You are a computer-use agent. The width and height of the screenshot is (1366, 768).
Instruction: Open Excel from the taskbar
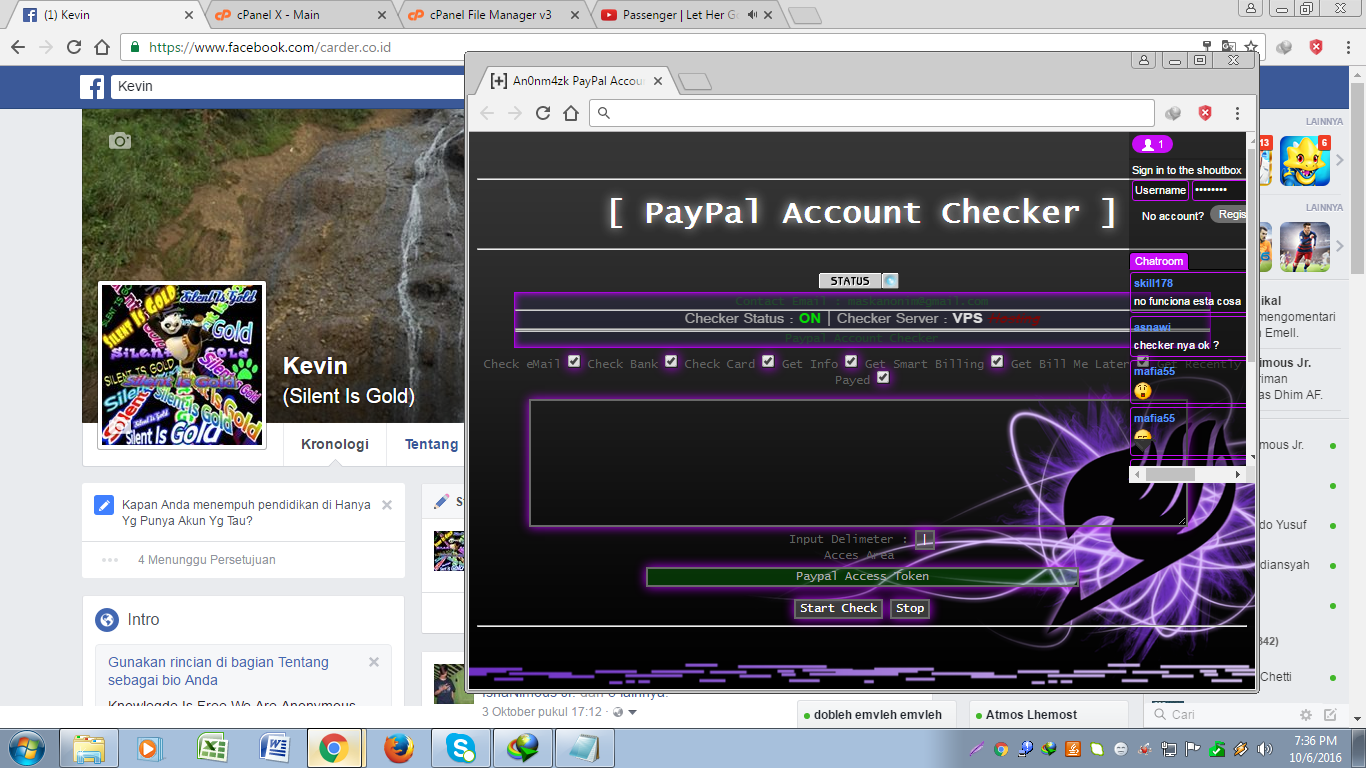tap(212, 748)
